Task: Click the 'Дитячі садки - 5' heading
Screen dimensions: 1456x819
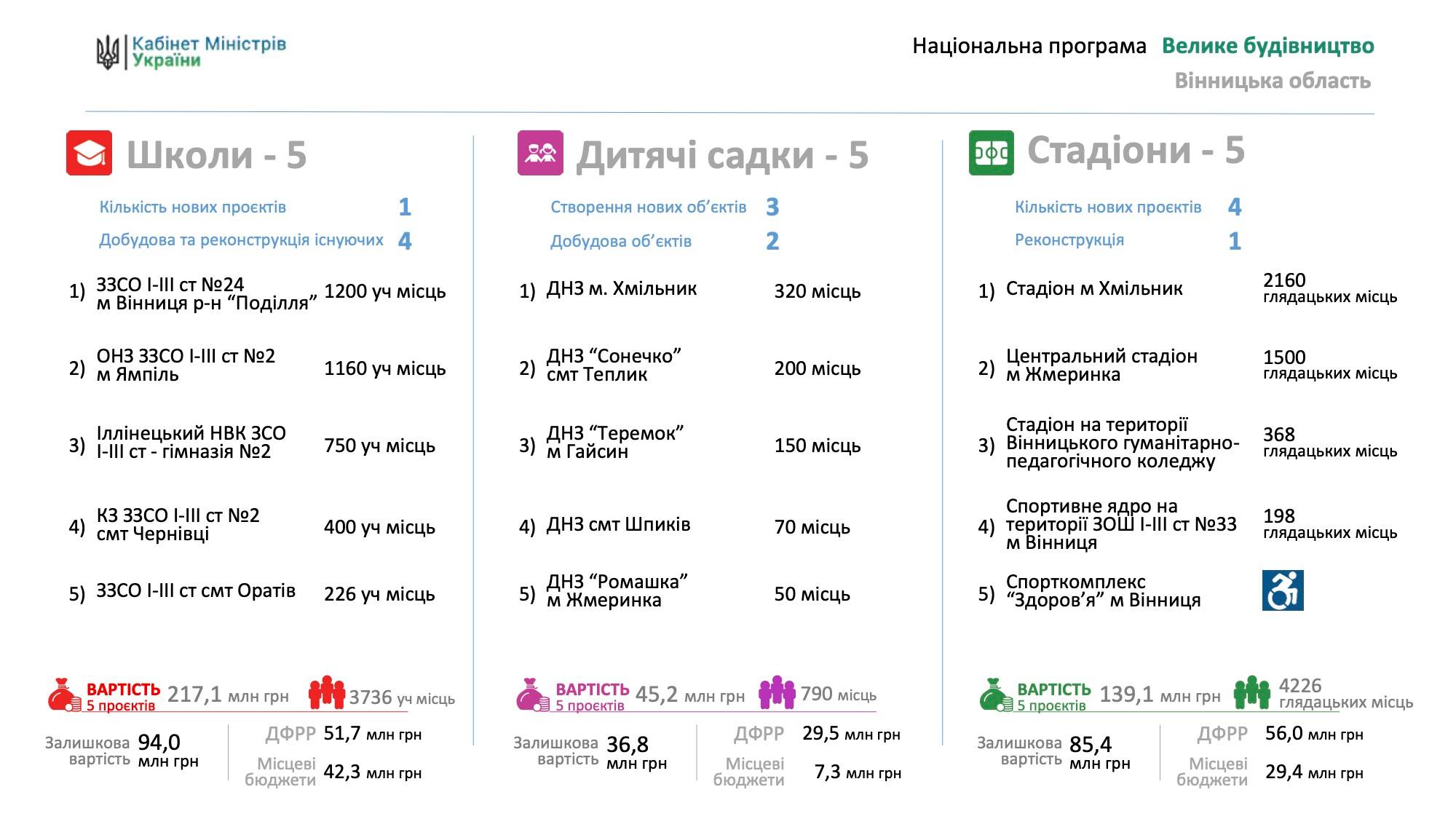Action: (x=722, y=155)
